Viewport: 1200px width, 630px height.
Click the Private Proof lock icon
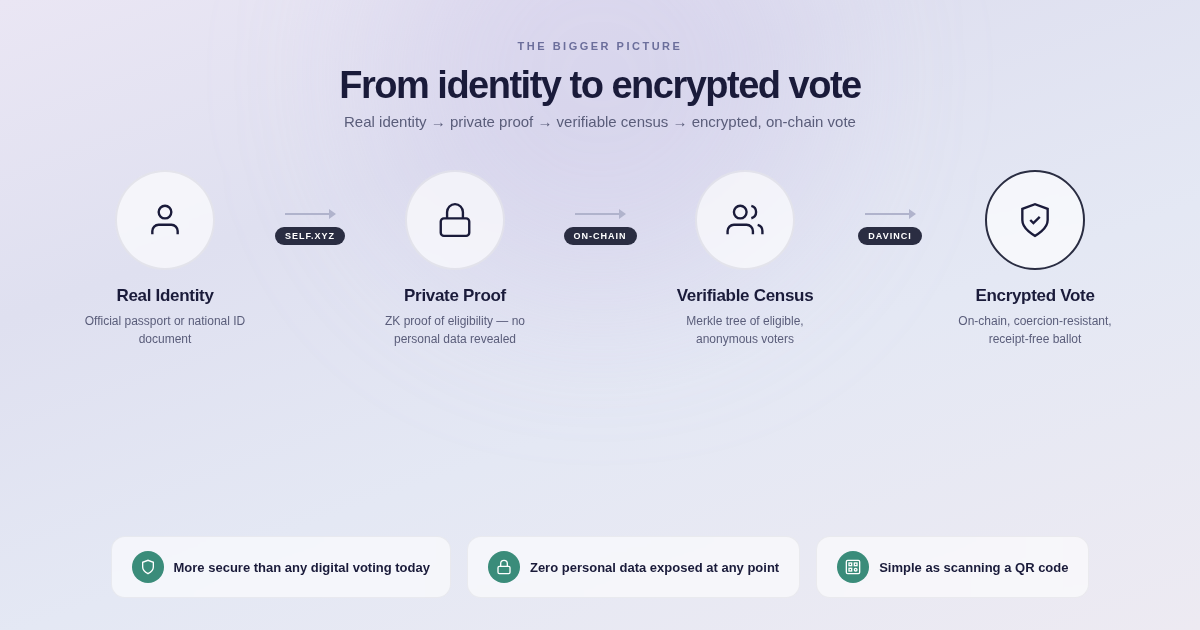(x=455, y=220)
